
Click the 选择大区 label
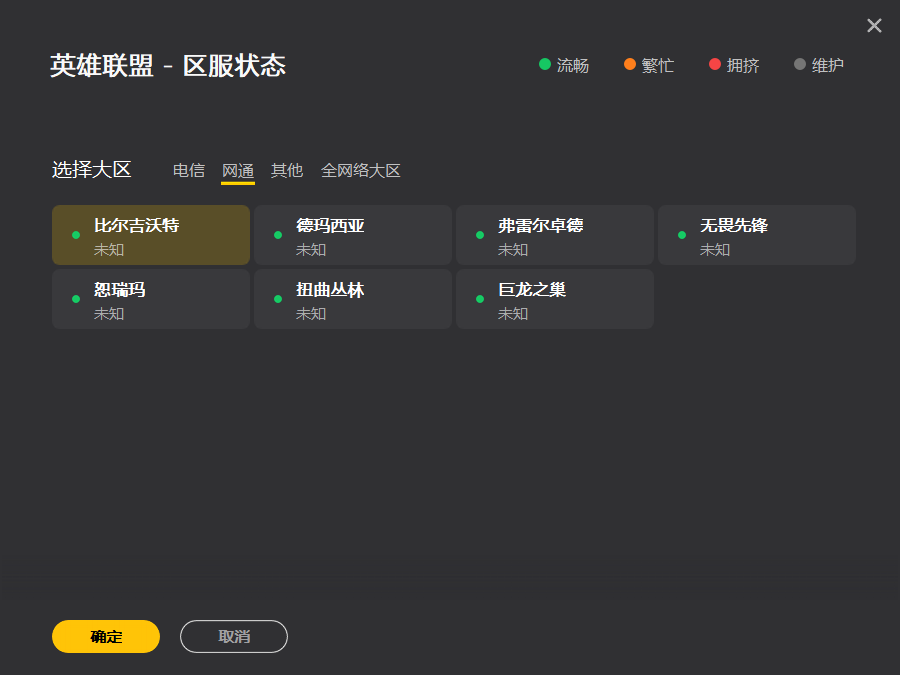(x=92, y=170)
